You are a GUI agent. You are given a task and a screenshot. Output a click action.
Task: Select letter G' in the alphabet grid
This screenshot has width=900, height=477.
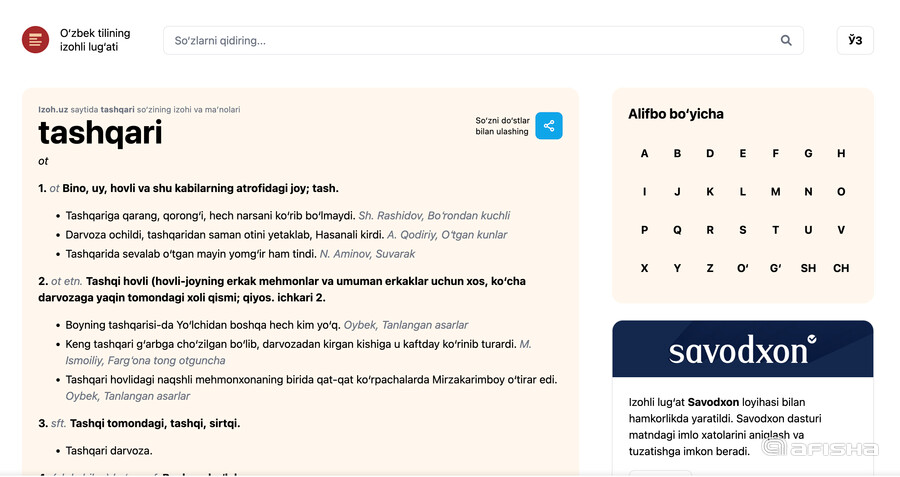coord(775,268)
